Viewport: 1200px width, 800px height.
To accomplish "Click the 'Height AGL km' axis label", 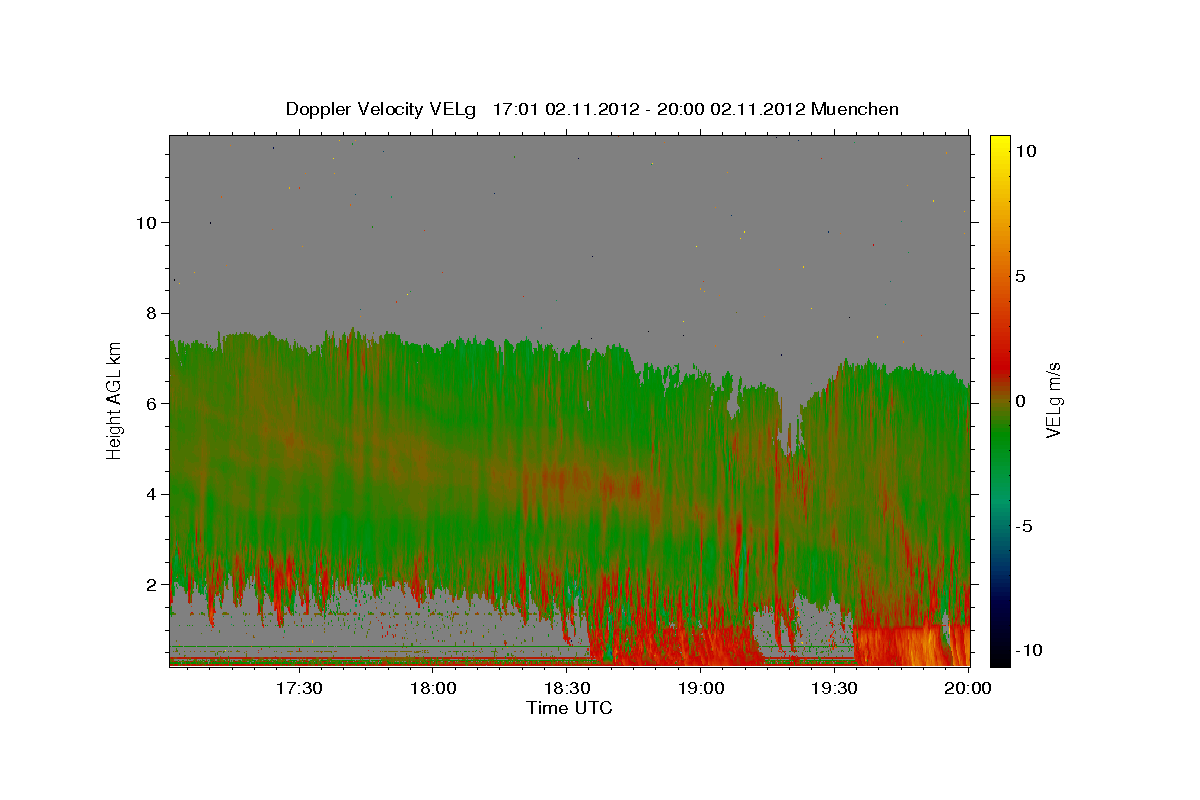I will [115, 400].
